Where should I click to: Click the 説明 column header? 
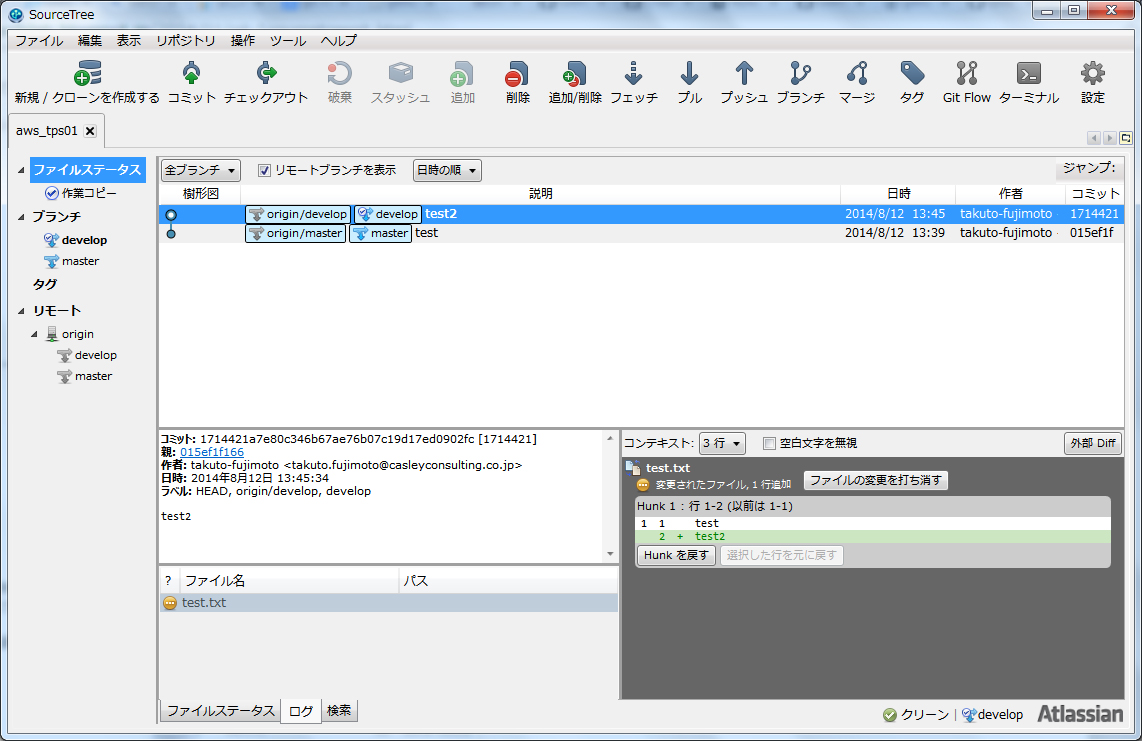pyautogui.click(x=540, y=194)
